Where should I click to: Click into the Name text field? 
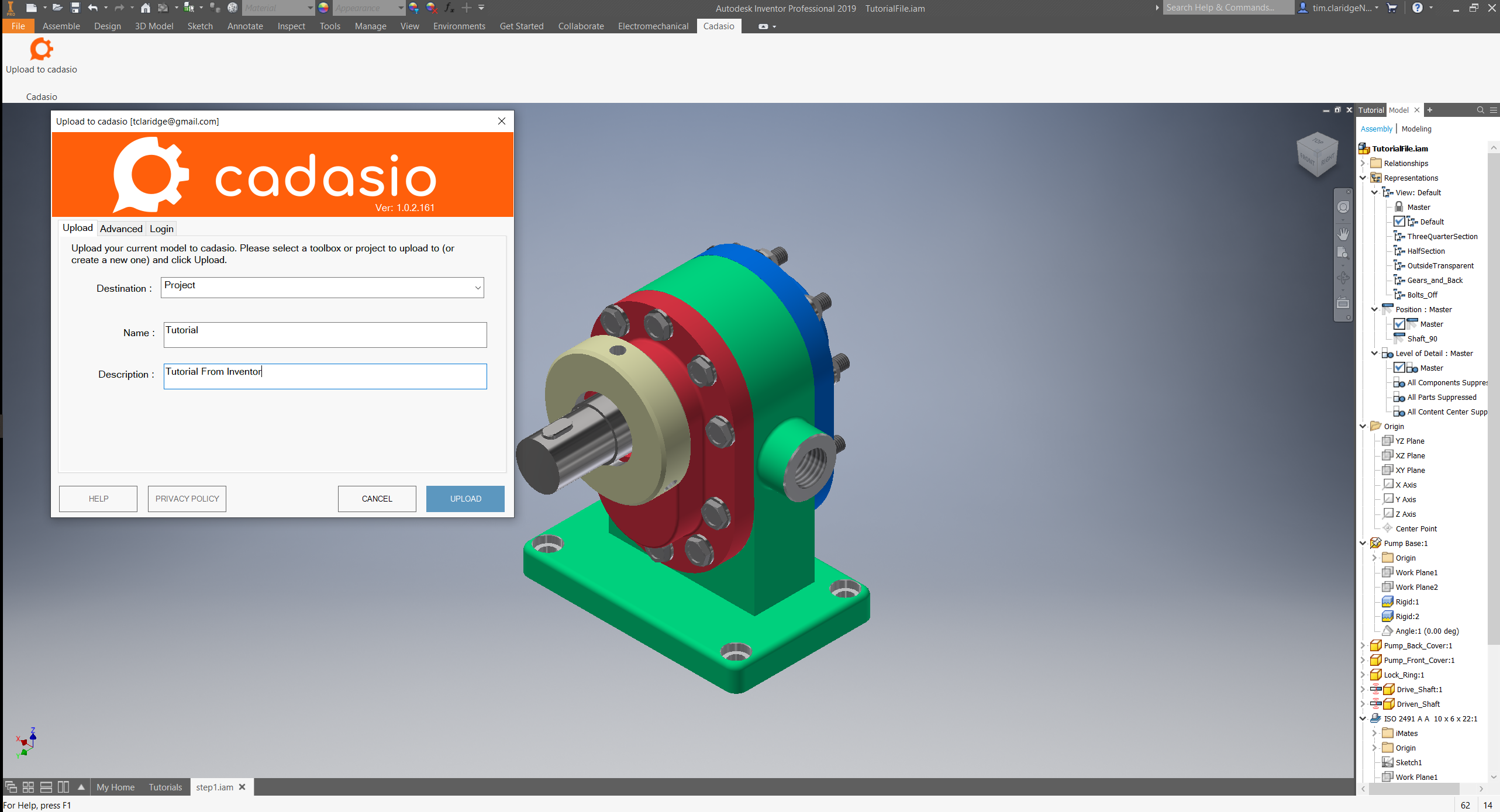pyautogui.click(x=325, y=334)
